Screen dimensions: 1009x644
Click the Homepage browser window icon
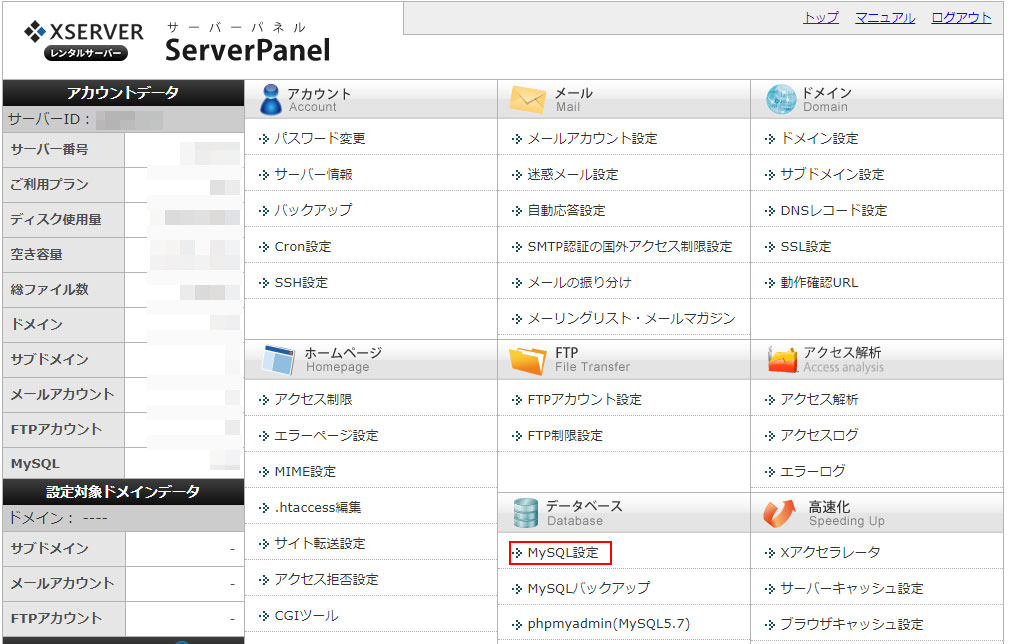point(278,360)
